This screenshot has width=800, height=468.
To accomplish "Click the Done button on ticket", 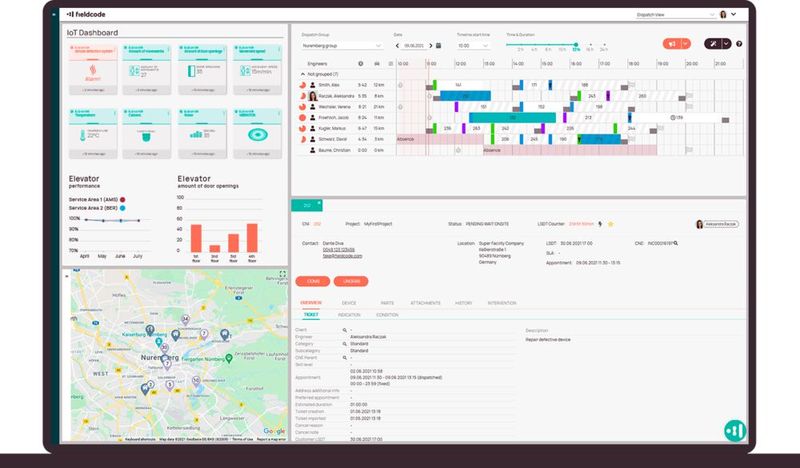I will [313, 281].
